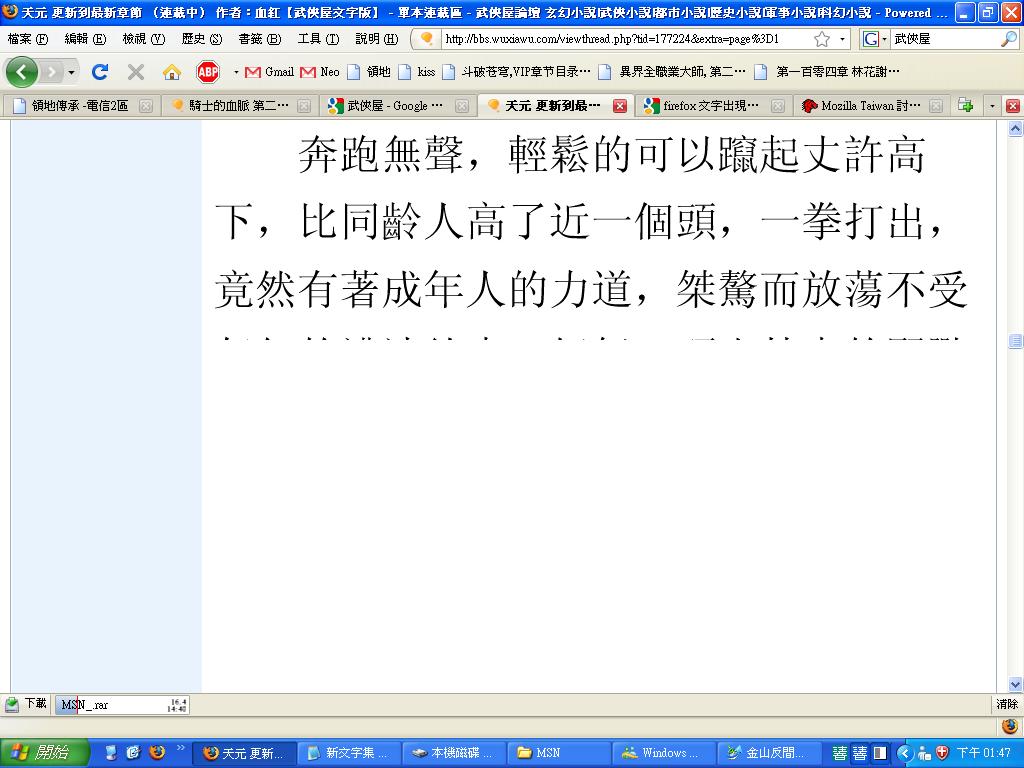
Task: Switch to the 武俠屋 - Google tab
Action: click(398, 106)
